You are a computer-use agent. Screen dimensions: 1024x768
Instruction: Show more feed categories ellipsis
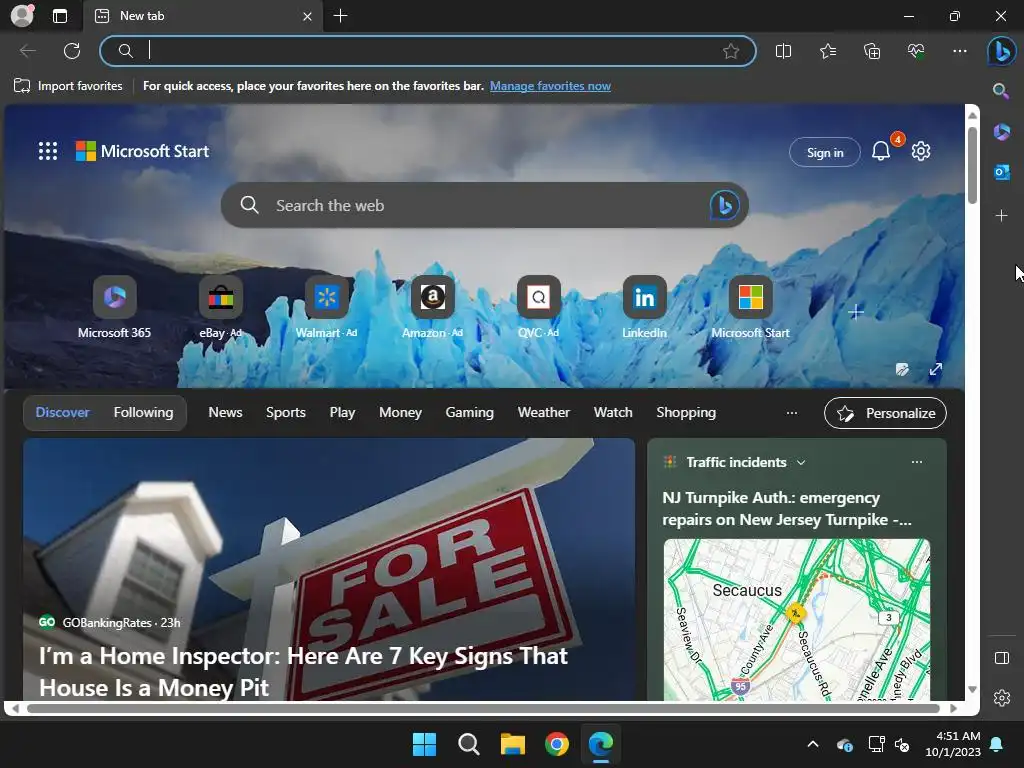coord(792,413)
